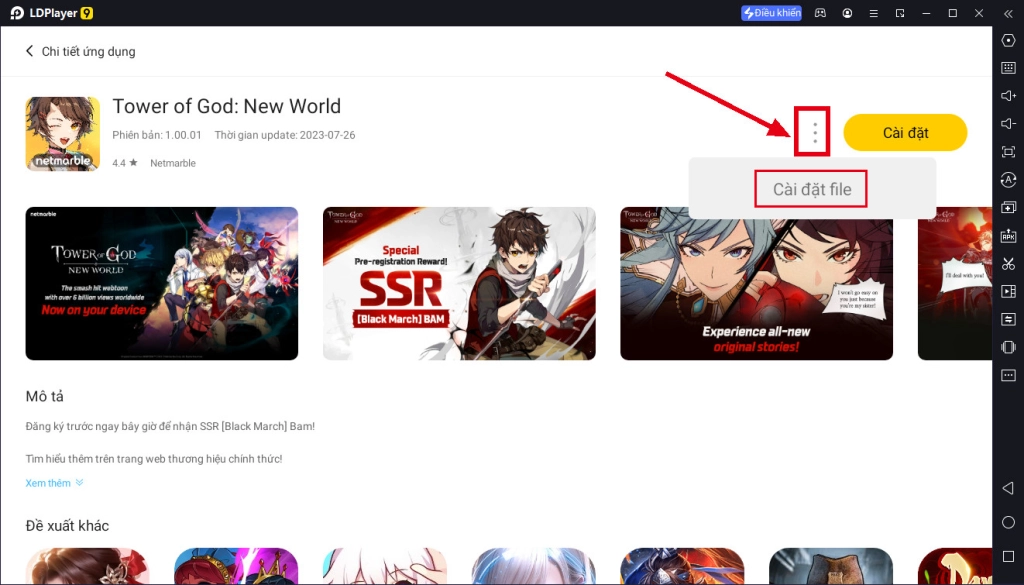Increase volume with the volume-up icon
The width and height of the screenshot is (1024, 585).
point(1009,96)
